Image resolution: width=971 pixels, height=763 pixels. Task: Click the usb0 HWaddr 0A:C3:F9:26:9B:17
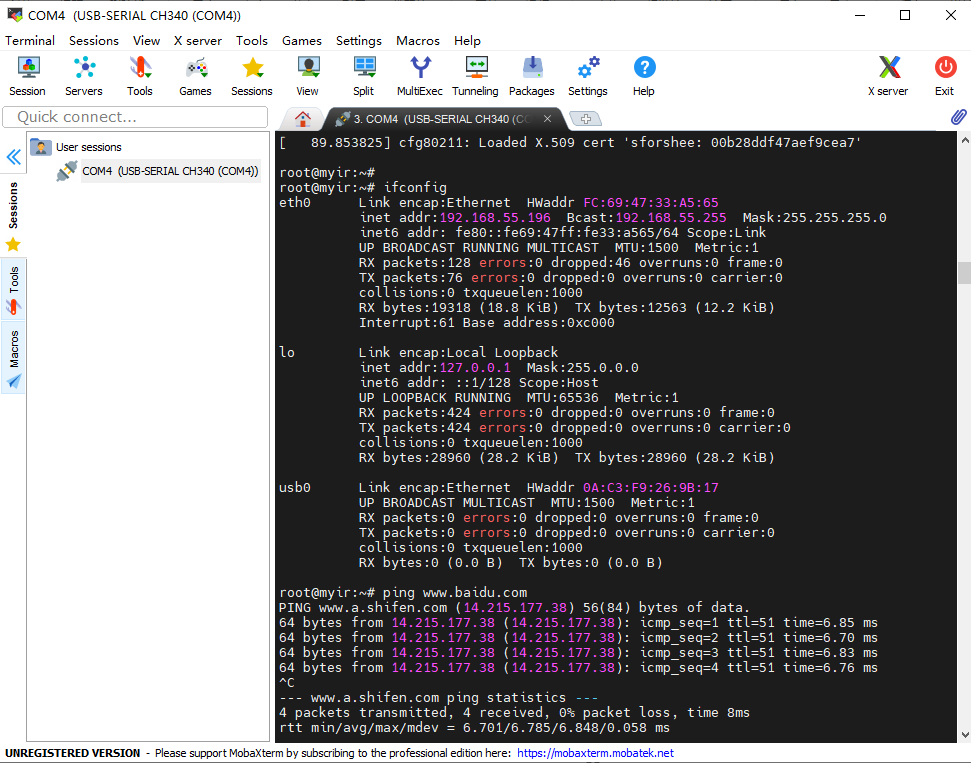pyautogui.click(x=651, y=488)
